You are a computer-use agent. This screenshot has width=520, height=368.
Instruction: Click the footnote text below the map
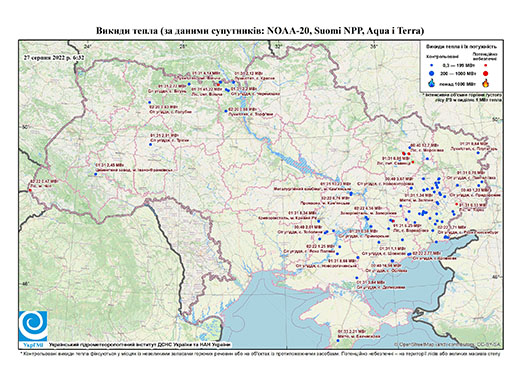point(260,353)
